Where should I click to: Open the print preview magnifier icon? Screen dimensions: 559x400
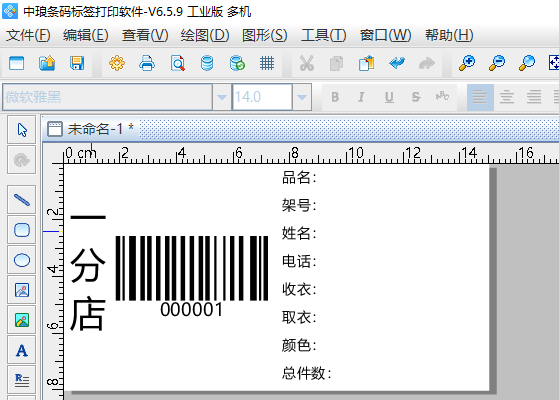[177, 63]
